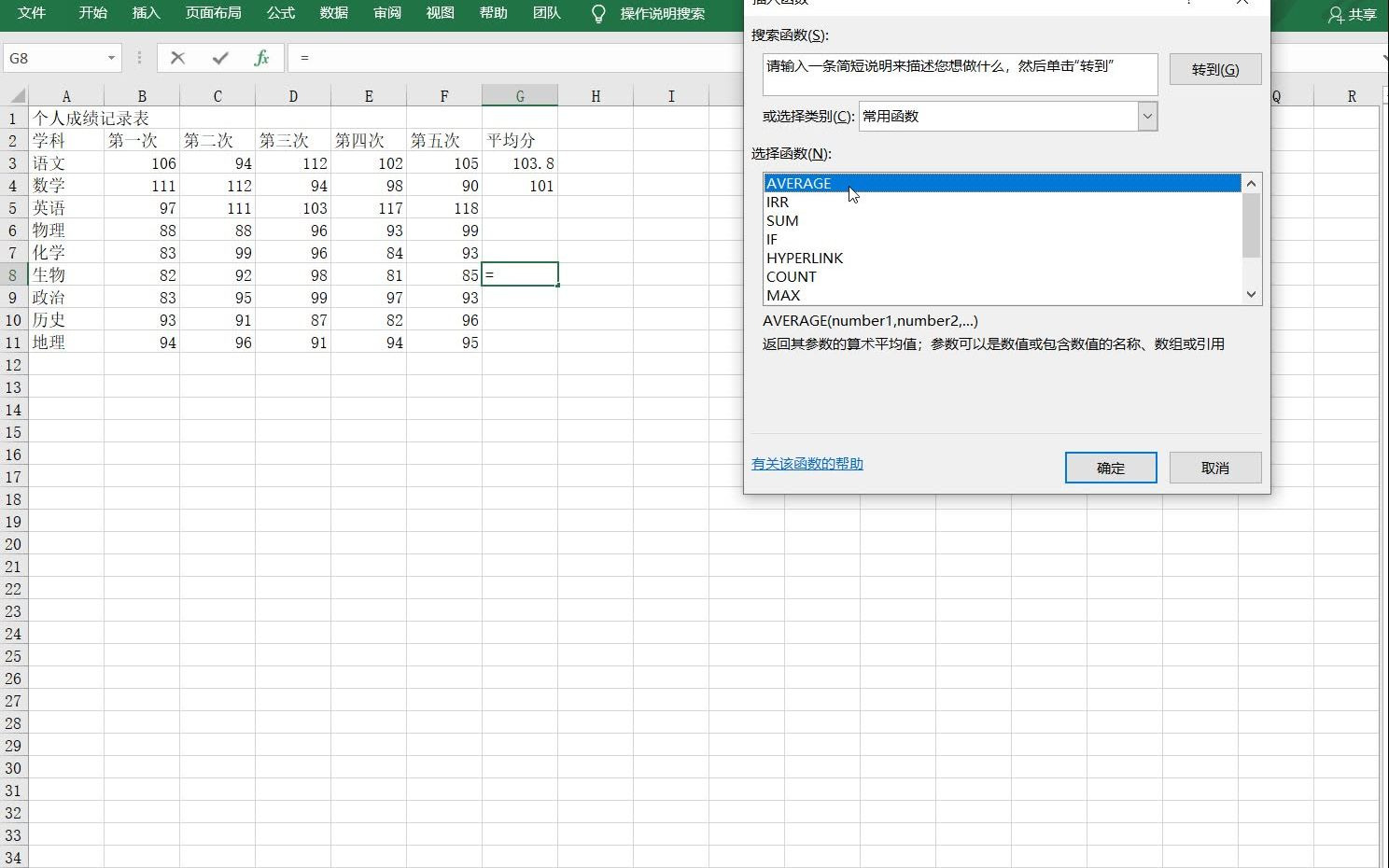
Task: Open the 页面布局 ribbon tab
Action: point(213,13)
